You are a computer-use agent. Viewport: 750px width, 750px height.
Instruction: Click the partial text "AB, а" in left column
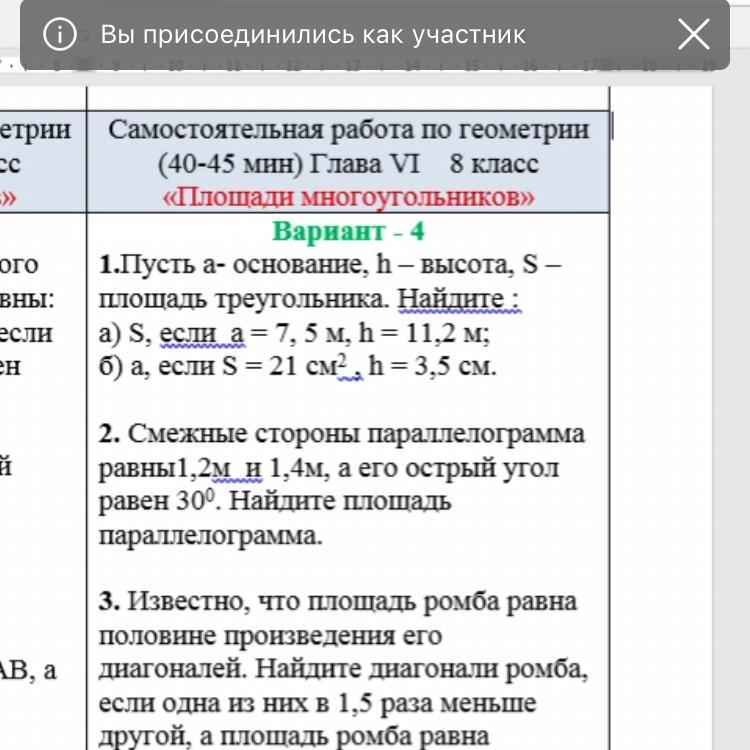[x=28, y=670]
